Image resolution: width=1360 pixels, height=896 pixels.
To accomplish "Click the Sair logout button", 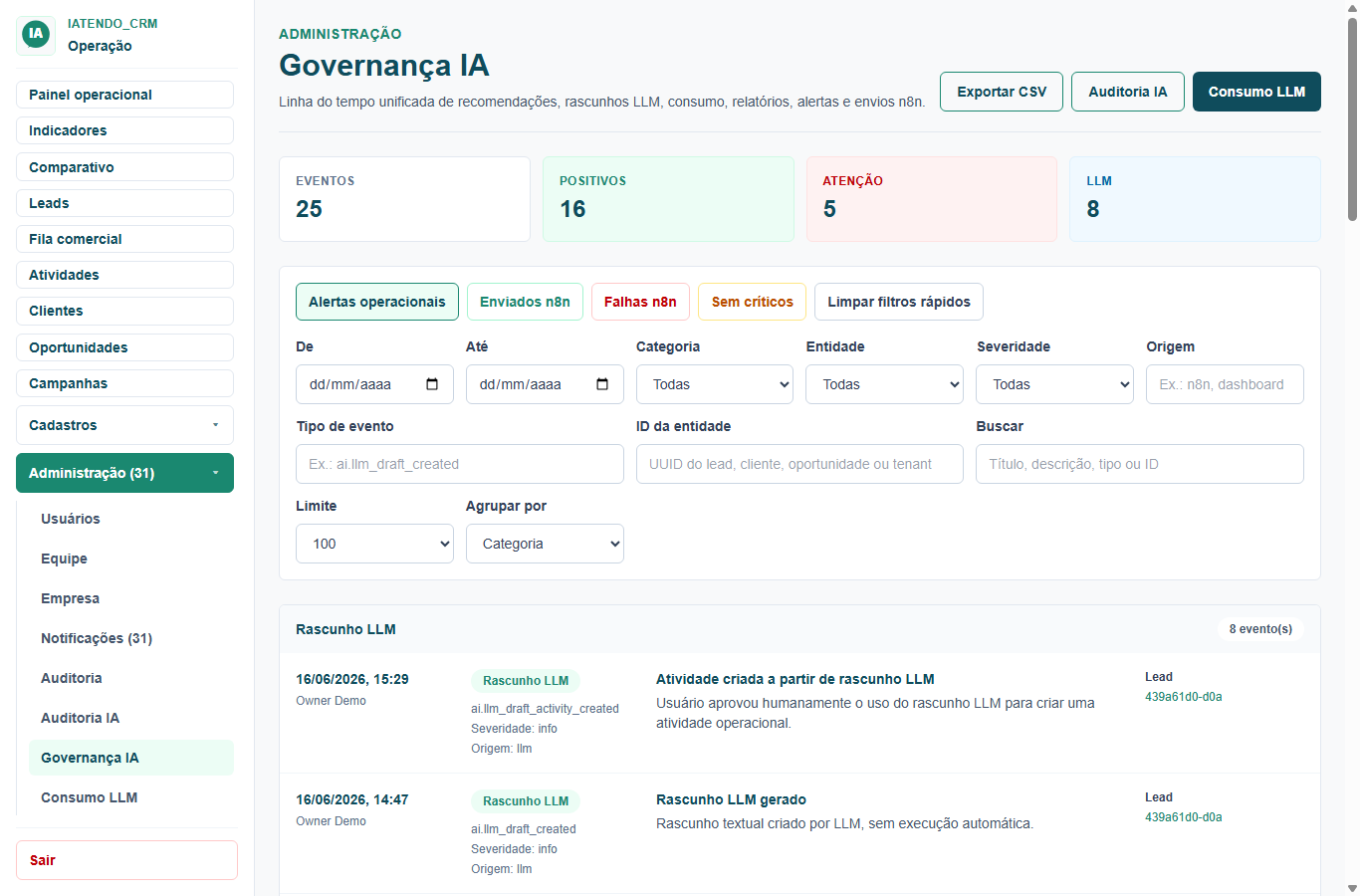I will click(x=126, y=860).
